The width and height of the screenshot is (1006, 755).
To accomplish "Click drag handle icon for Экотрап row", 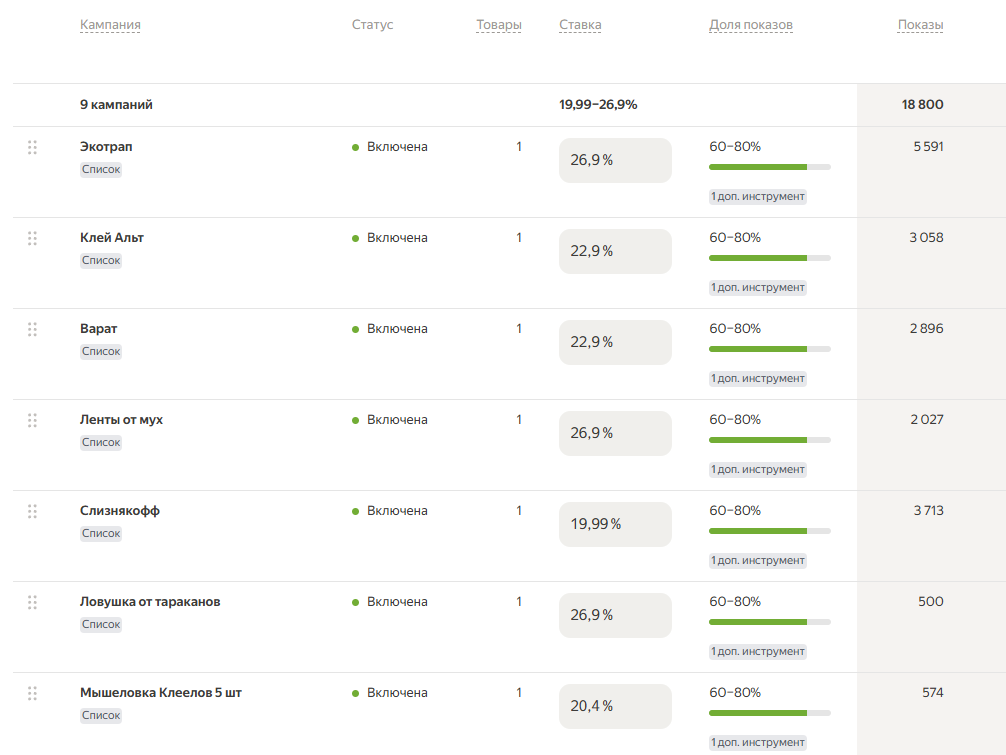I will tap(32, 147).
